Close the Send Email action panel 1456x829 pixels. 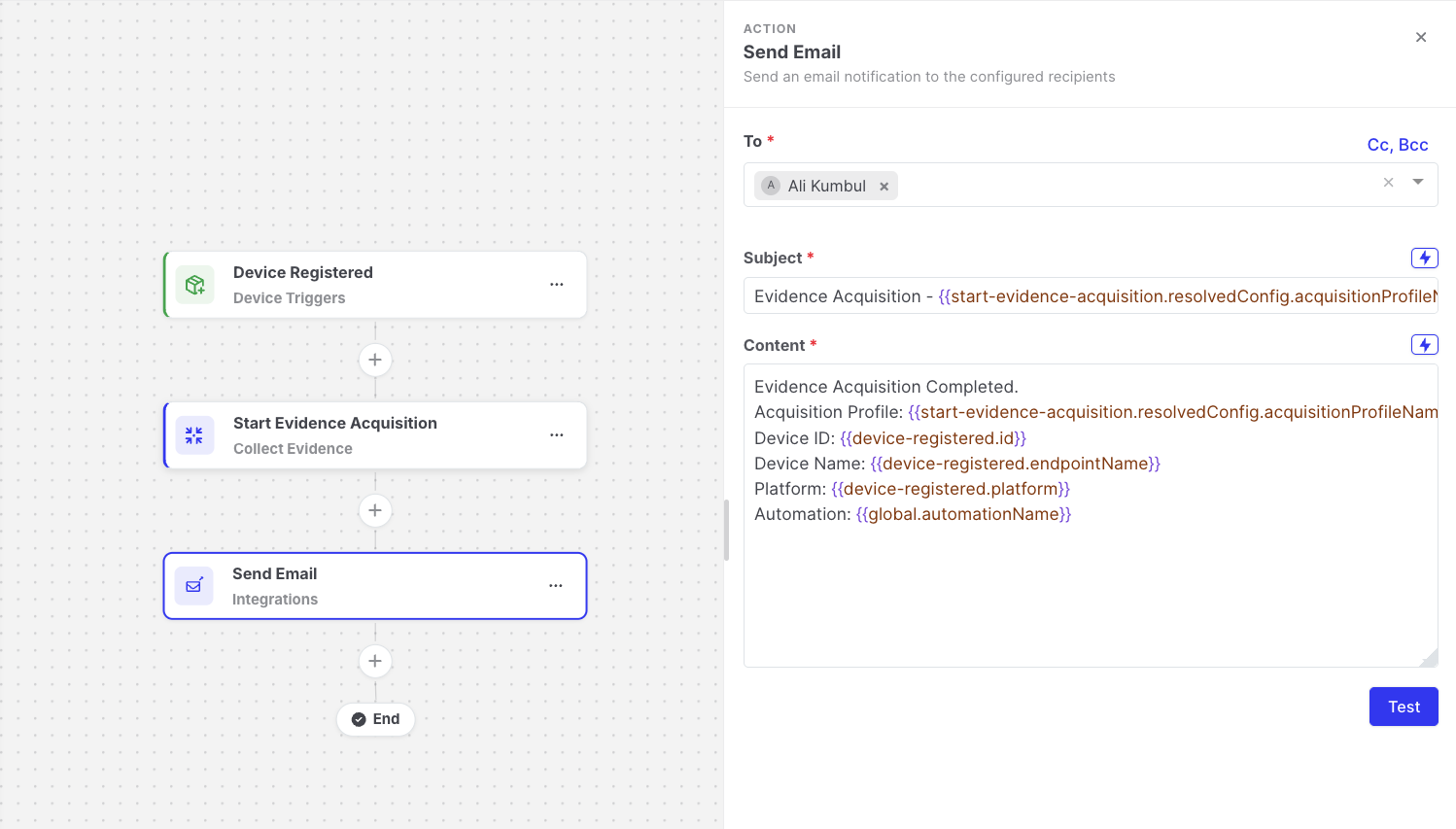(x=1421, y=37)
